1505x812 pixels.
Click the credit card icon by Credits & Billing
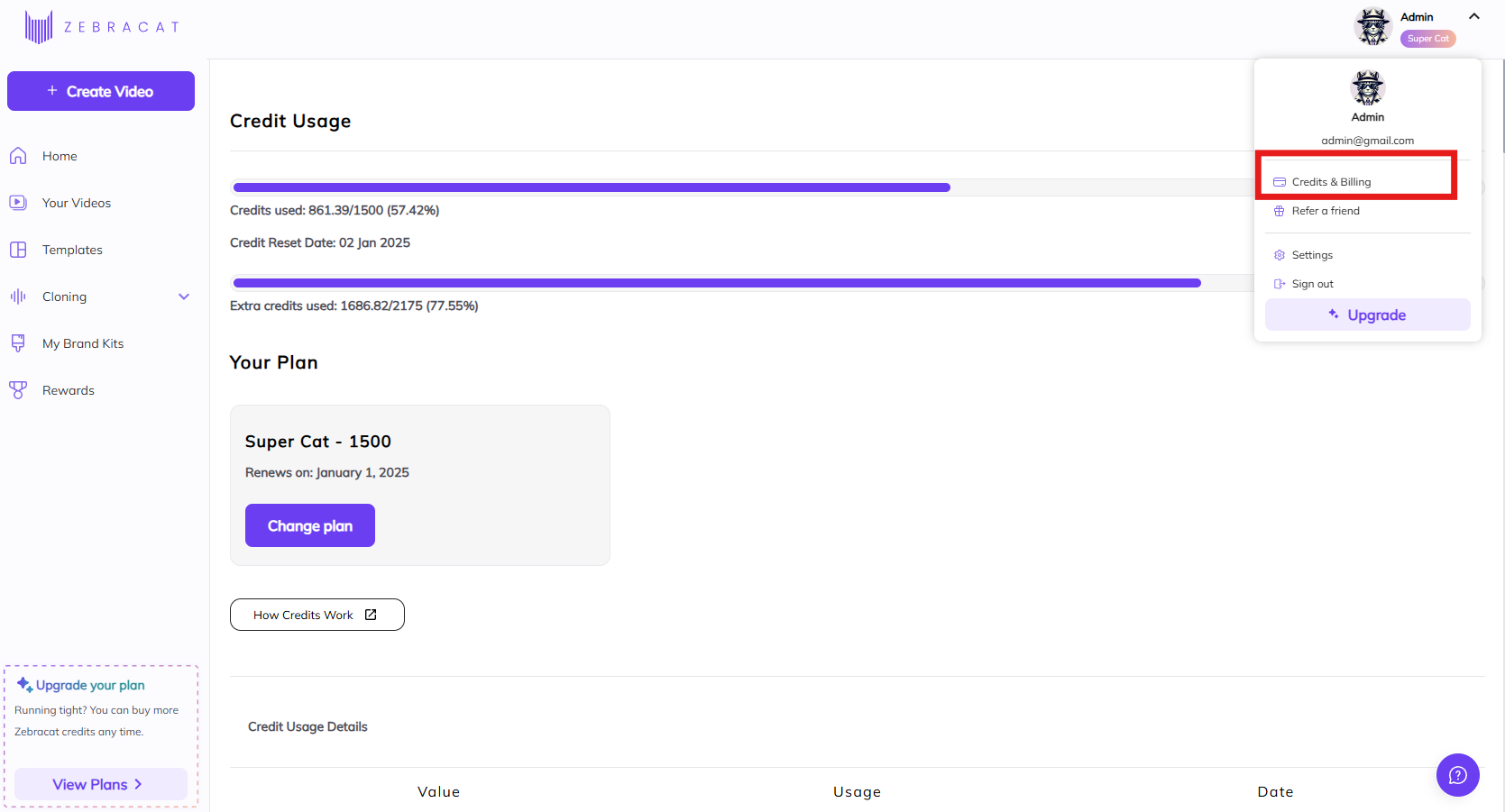(x=1280, y=182)
